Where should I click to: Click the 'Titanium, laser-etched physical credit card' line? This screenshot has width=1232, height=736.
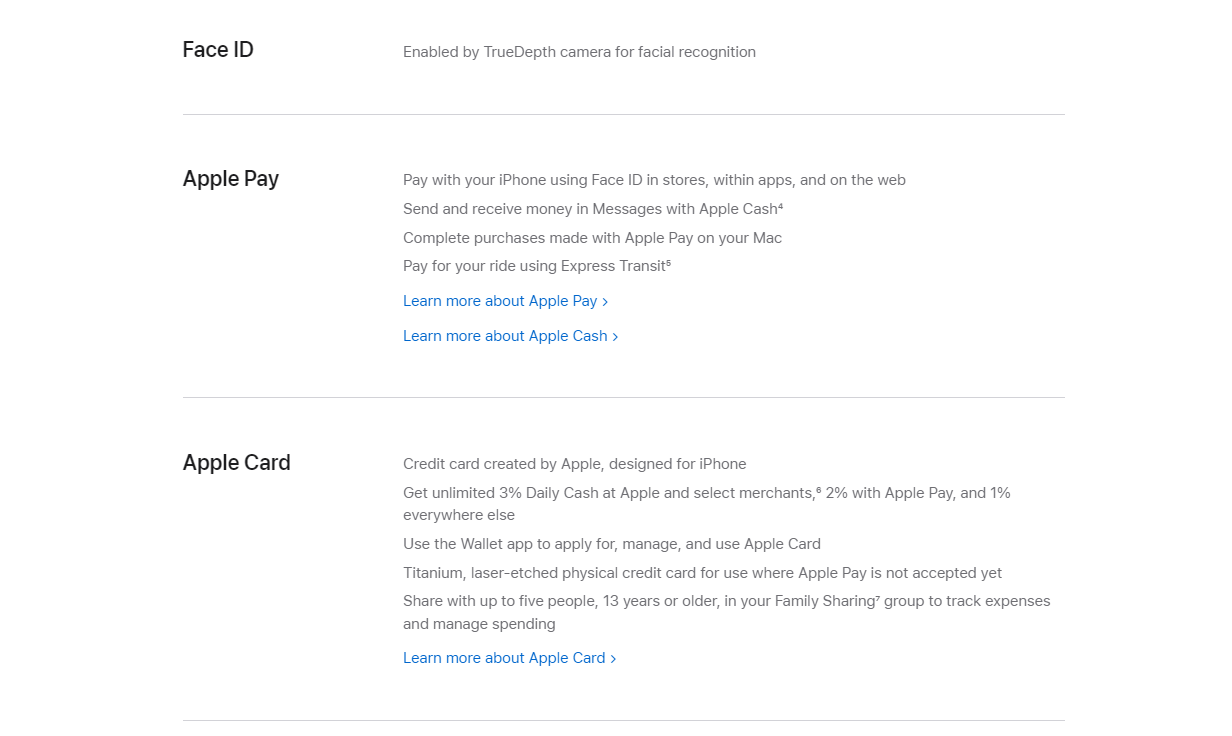(702, 573)
